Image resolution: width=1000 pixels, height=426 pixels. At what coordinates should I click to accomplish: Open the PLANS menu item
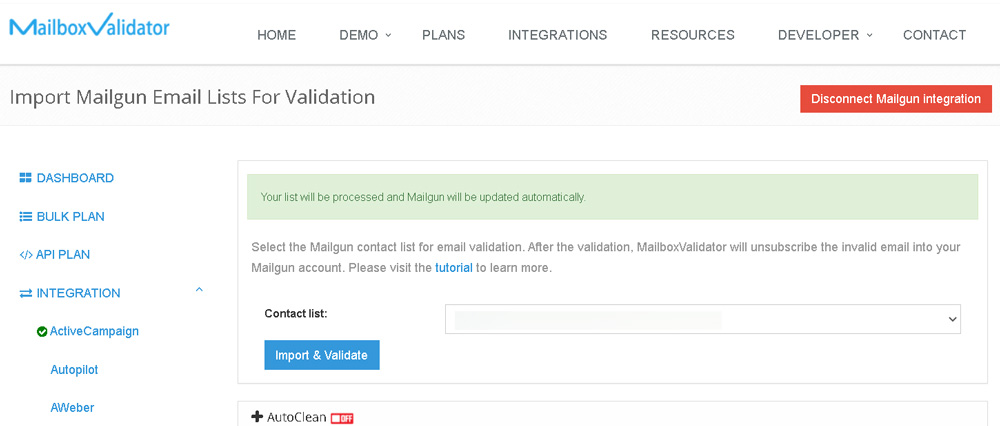[x=443, y=35]
